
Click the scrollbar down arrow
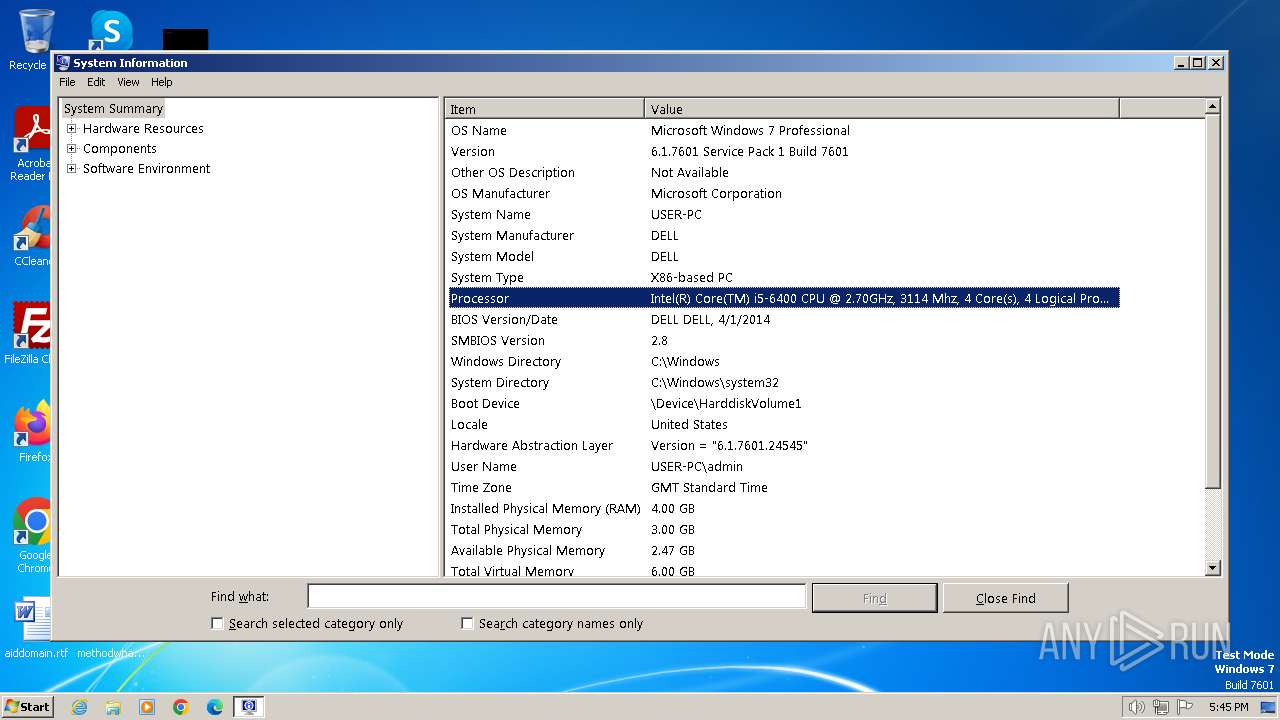coord(1213,568)
